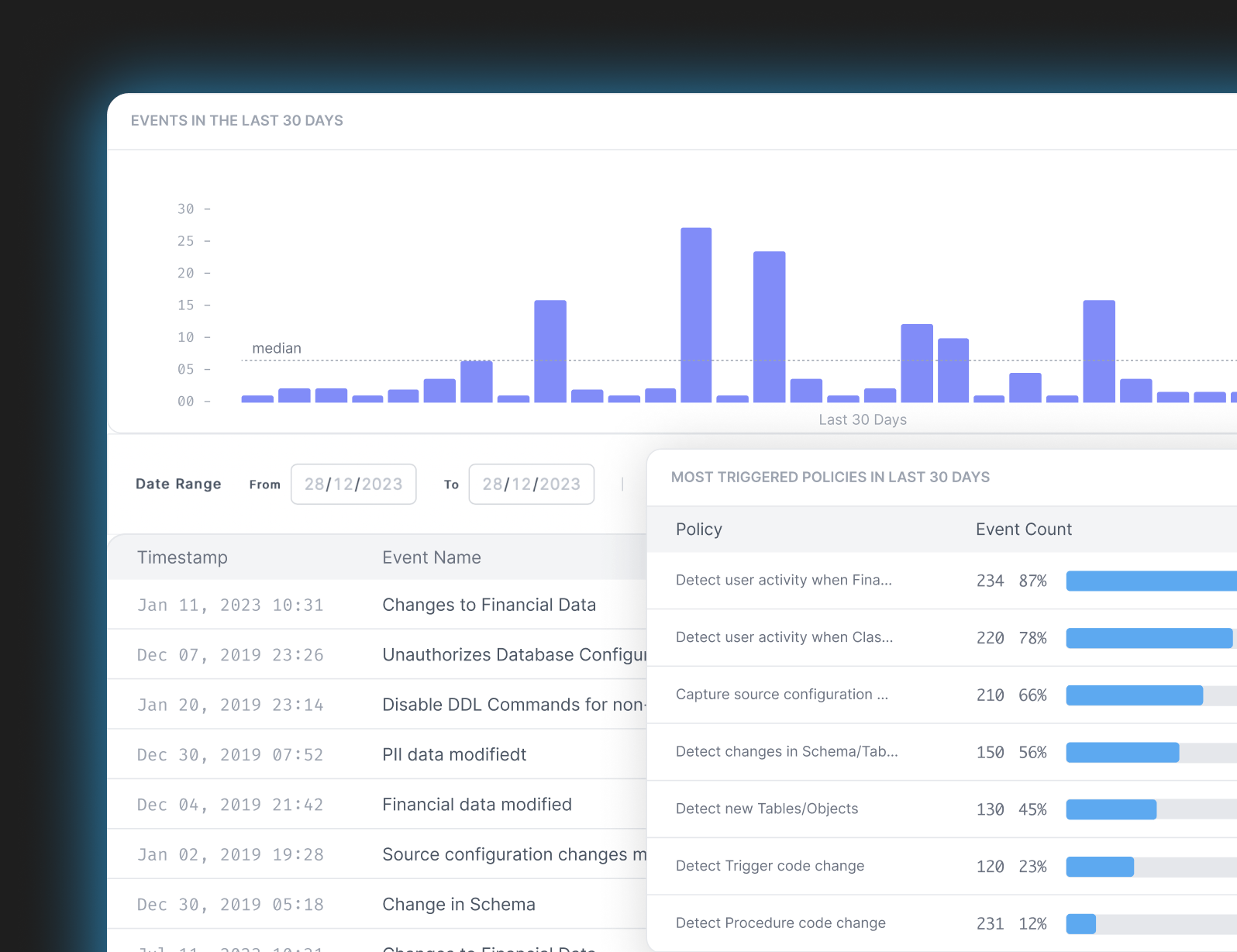Viewport: 1237px width, 952px height.
Task: Open the Changes to Financial Data event dated Jan 11, 2023
Action: (x=488, y=605)
